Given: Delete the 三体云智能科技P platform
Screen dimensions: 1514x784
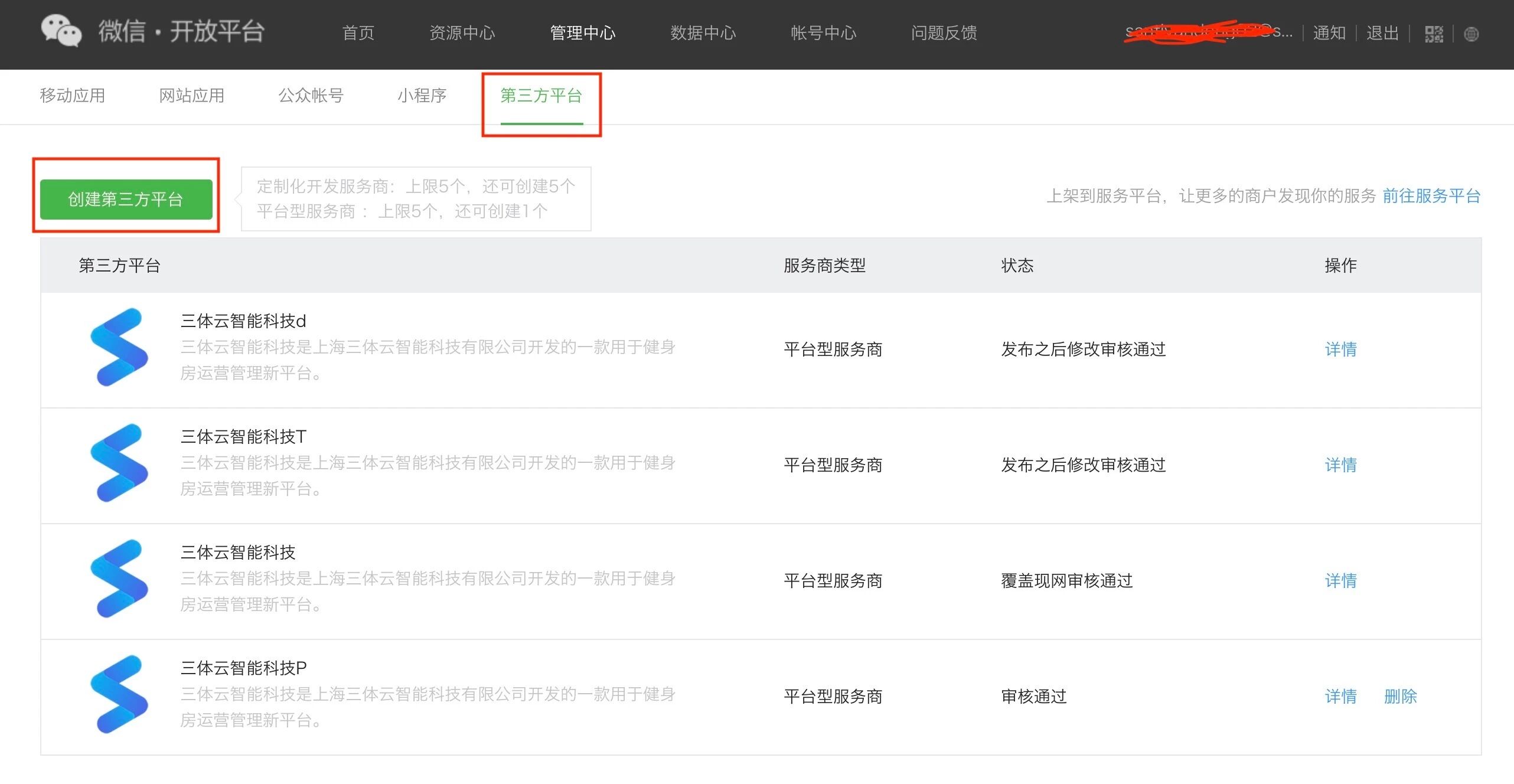Looking at the screenshot, I should click(1400, 697).
